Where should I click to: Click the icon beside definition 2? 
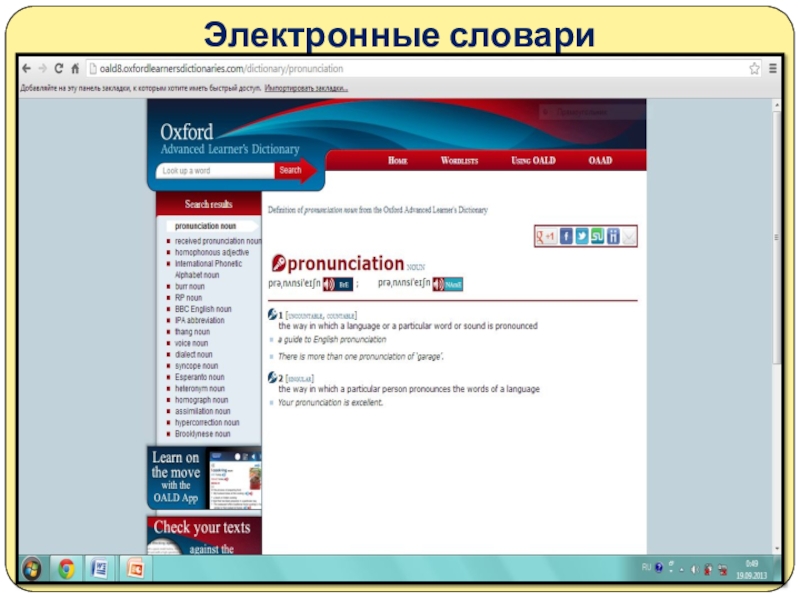[x=272, y=378]
